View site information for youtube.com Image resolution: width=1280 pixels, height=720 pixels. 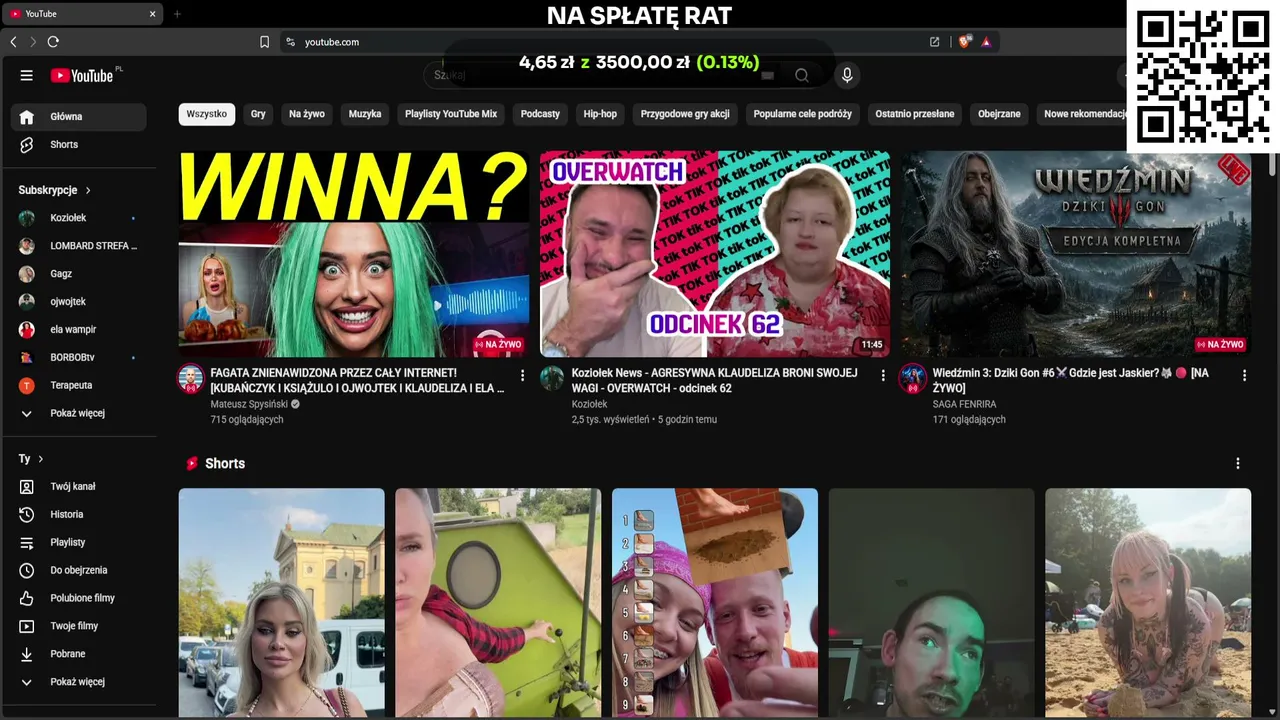pos(290,42)
